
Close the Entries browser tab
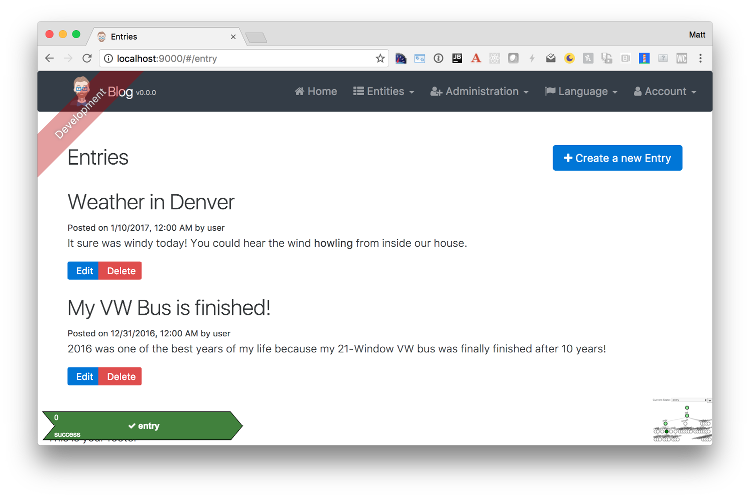click(x=233, y=37)
